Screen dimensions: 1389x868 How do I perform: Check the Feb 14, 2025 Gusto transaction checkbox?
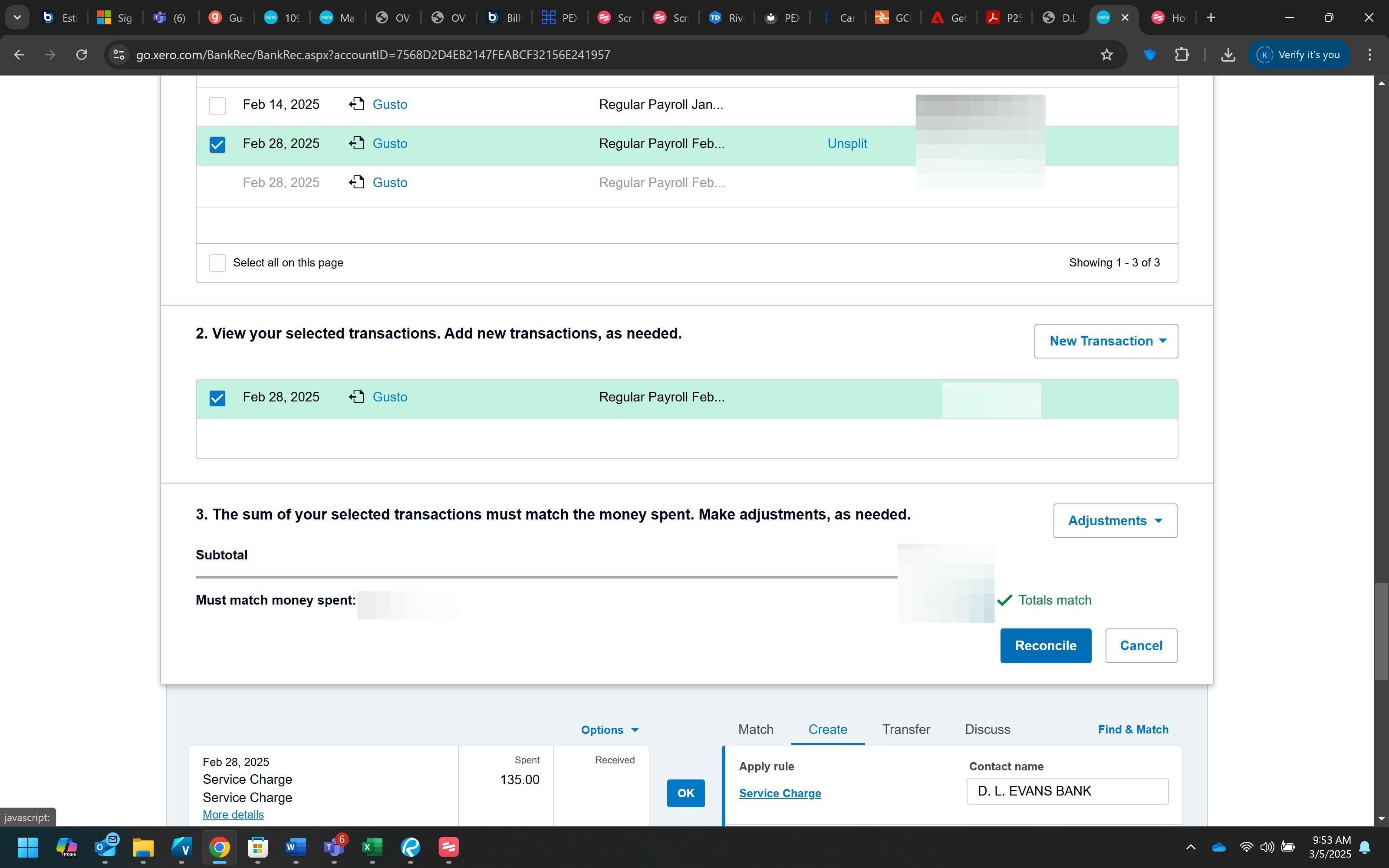(217, 105)
